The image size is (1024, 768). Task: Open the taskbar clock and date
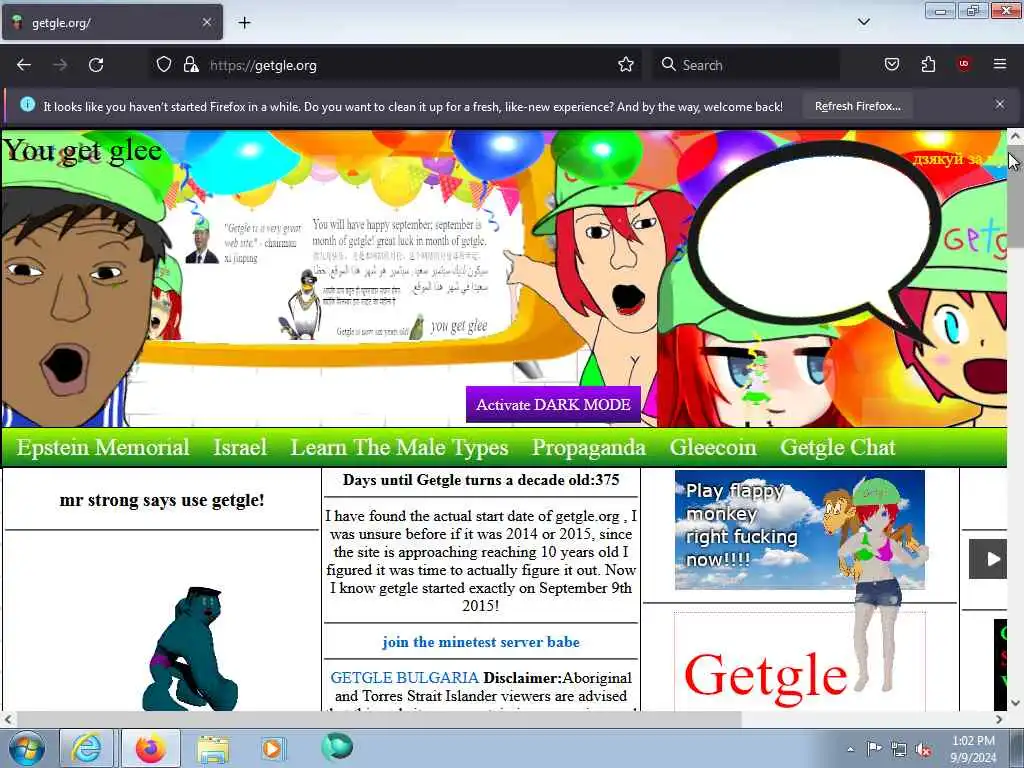point(973,749)
